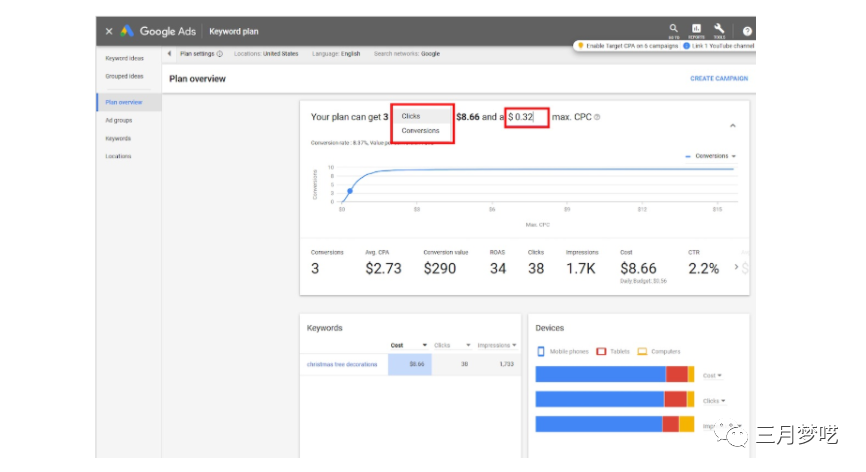Image resolution: width=866 pixels, height=472 pixels.
Task: Select Conversions from the open menu
Action: coord(420,131)
